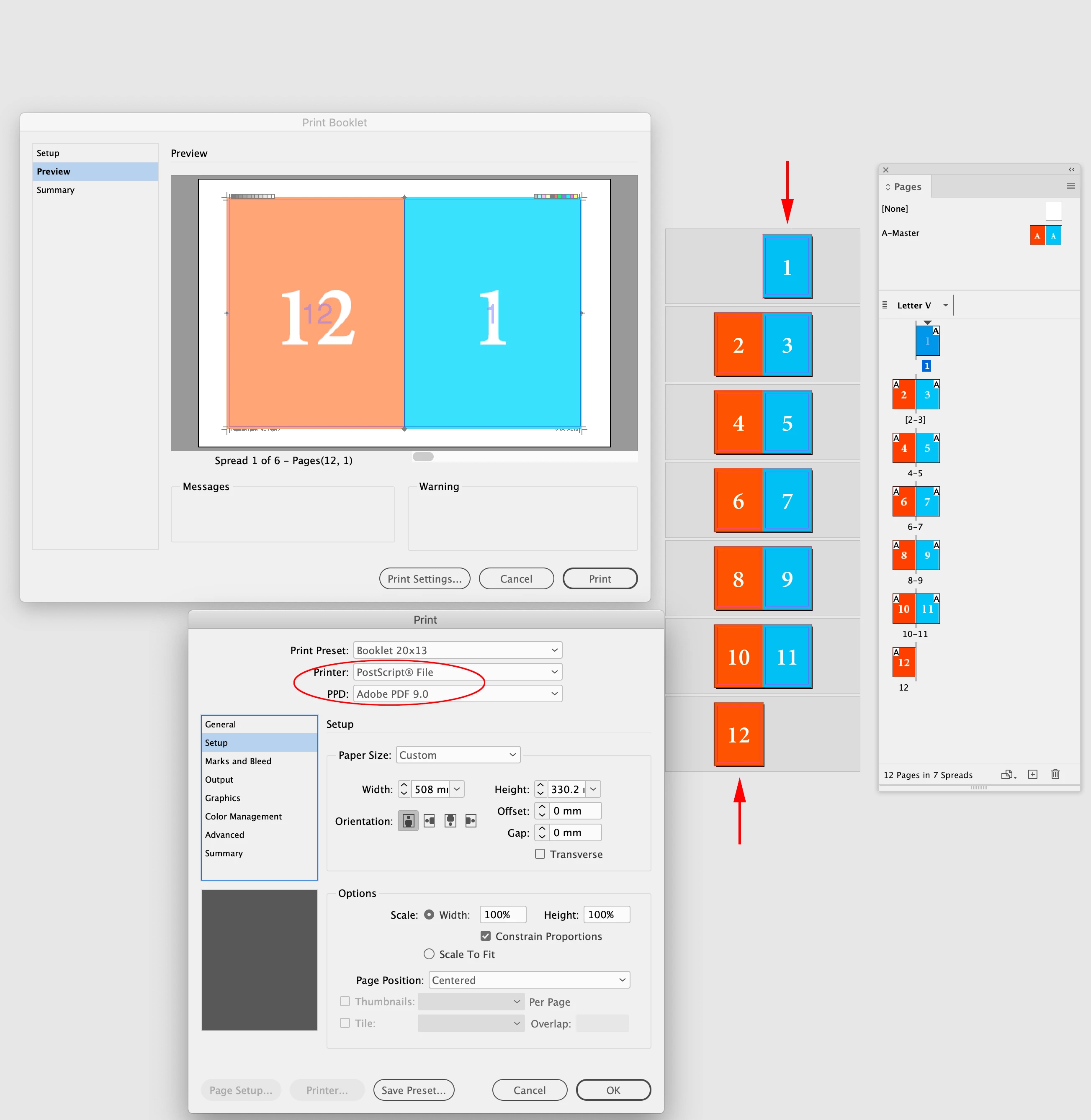Select landscape orientation icon
1091x1120 pixels.
[429, 821]
